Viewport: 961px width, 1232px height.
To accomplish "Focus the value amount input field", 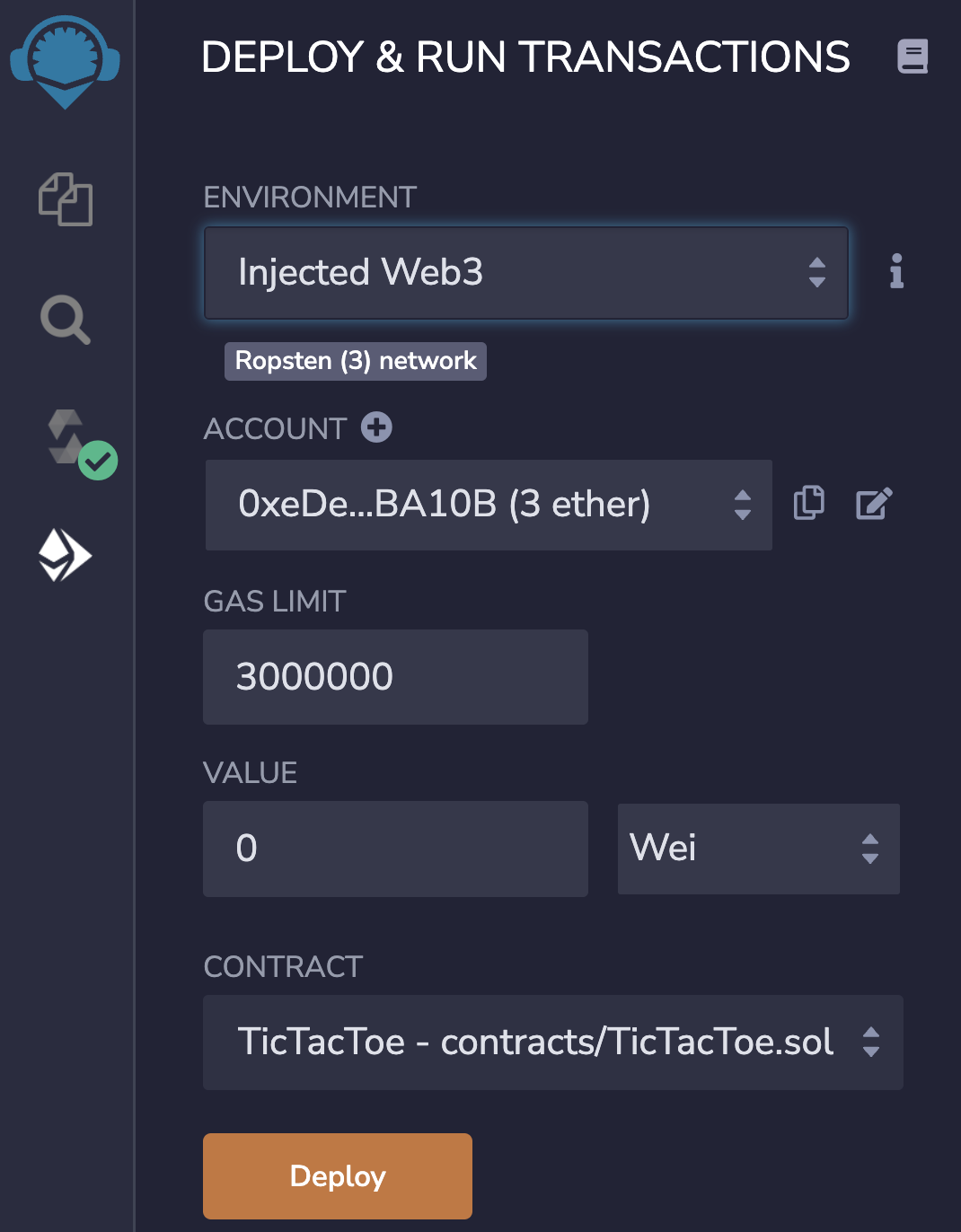I will (395, 849).
